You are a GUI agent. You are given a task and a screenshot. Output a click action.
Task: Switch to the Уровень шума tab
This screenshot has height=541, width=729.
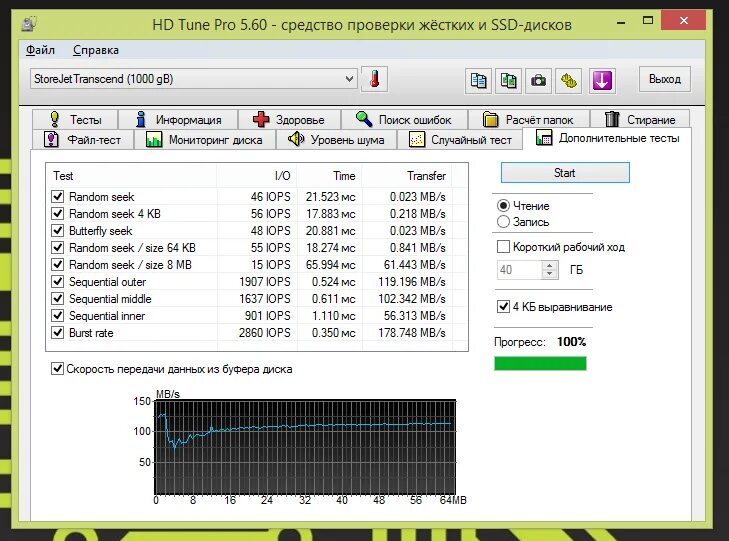[336, 139]
